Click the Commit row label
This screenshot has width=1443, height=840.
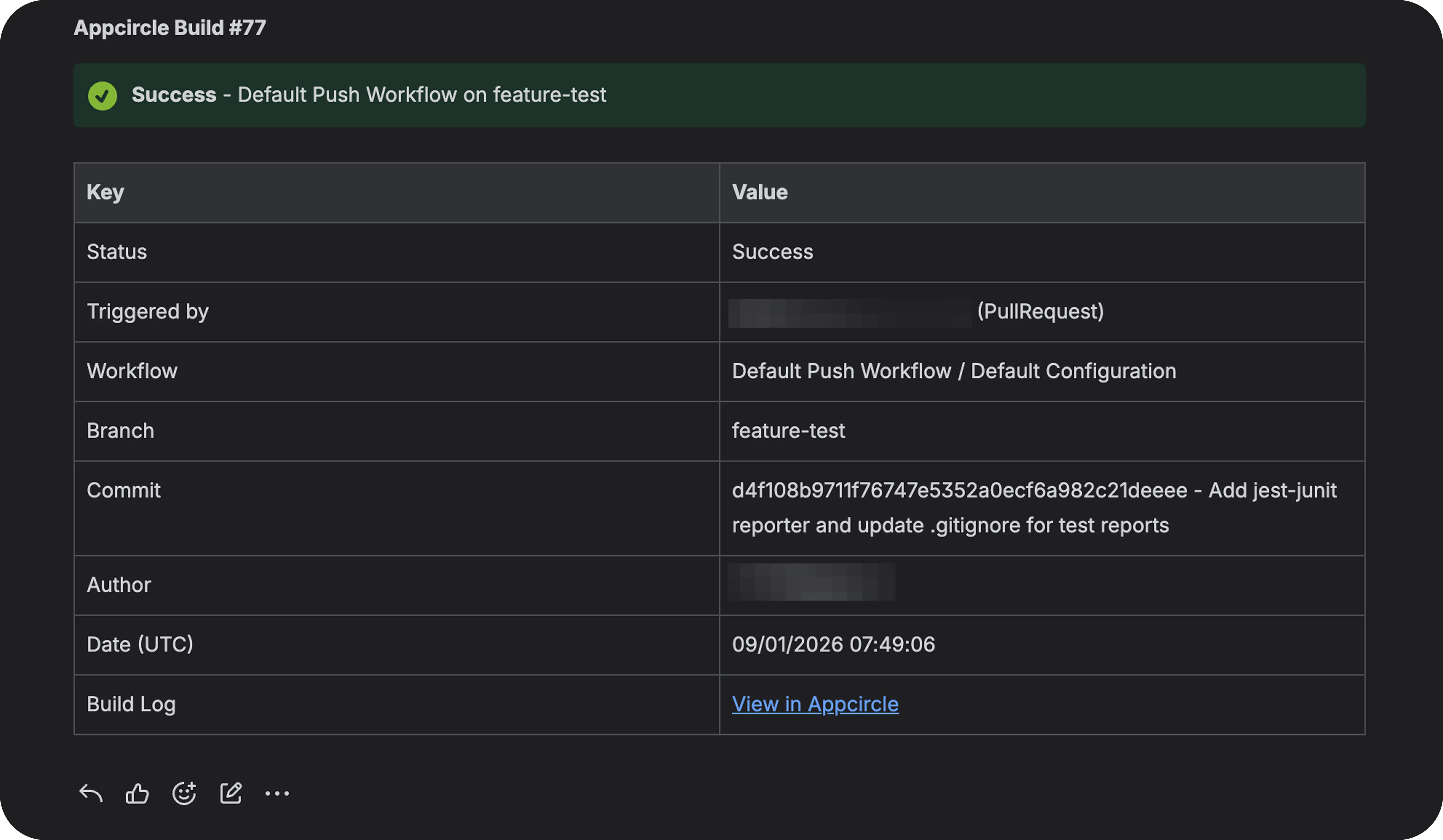(x=124, y=490)
